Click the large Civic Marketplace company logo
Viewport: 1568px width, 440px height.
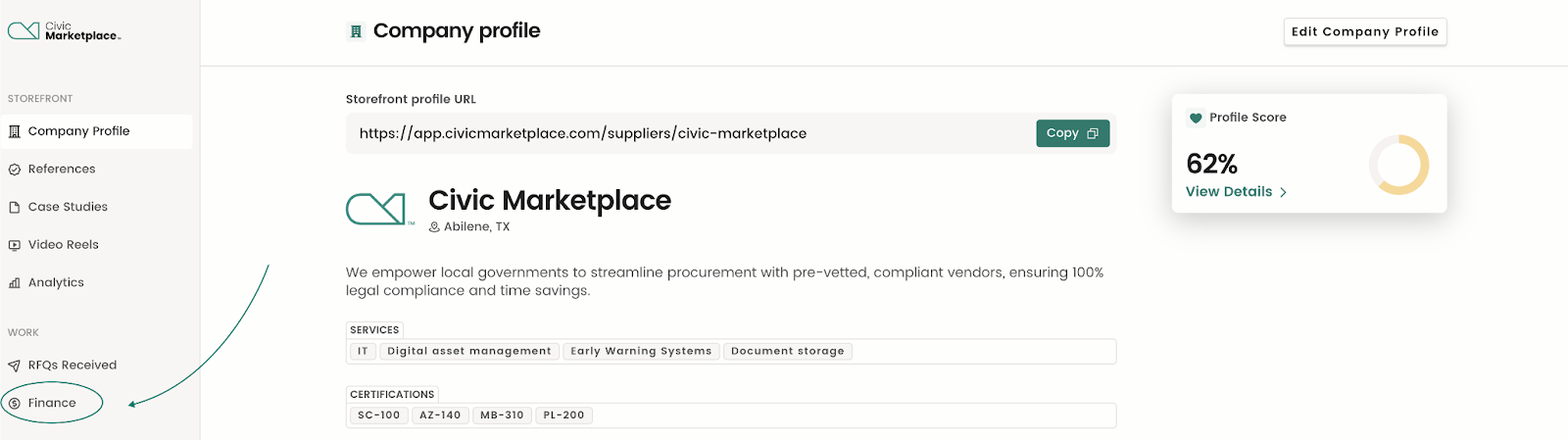(380, 209)
